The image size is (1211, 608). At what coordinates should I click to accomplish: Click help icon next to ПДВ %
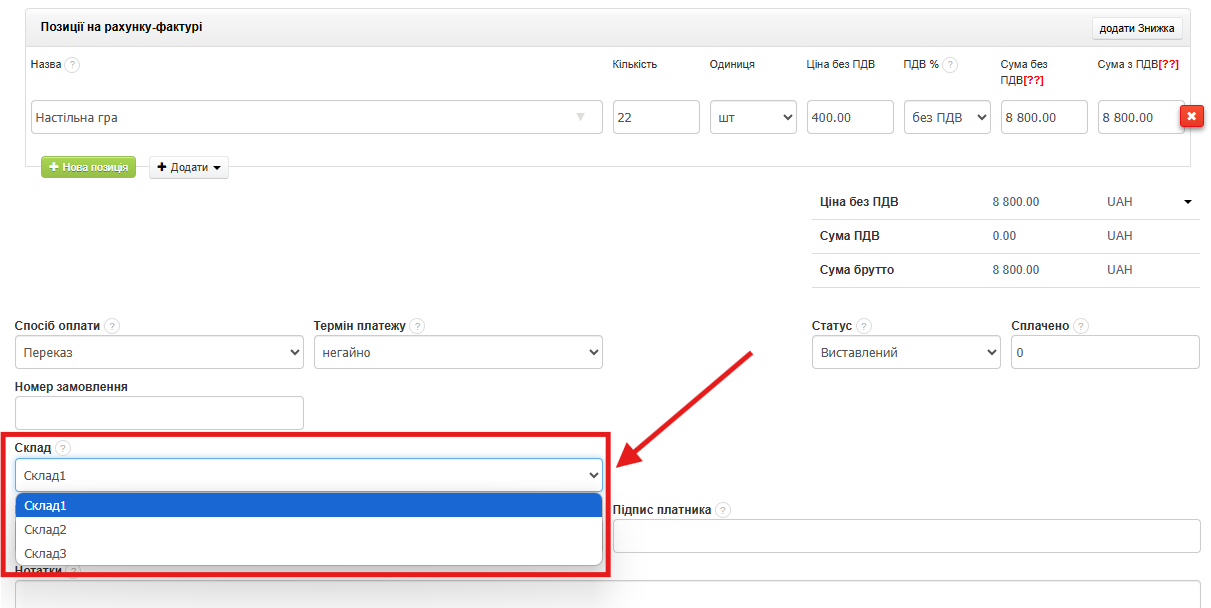coord(950,65)
